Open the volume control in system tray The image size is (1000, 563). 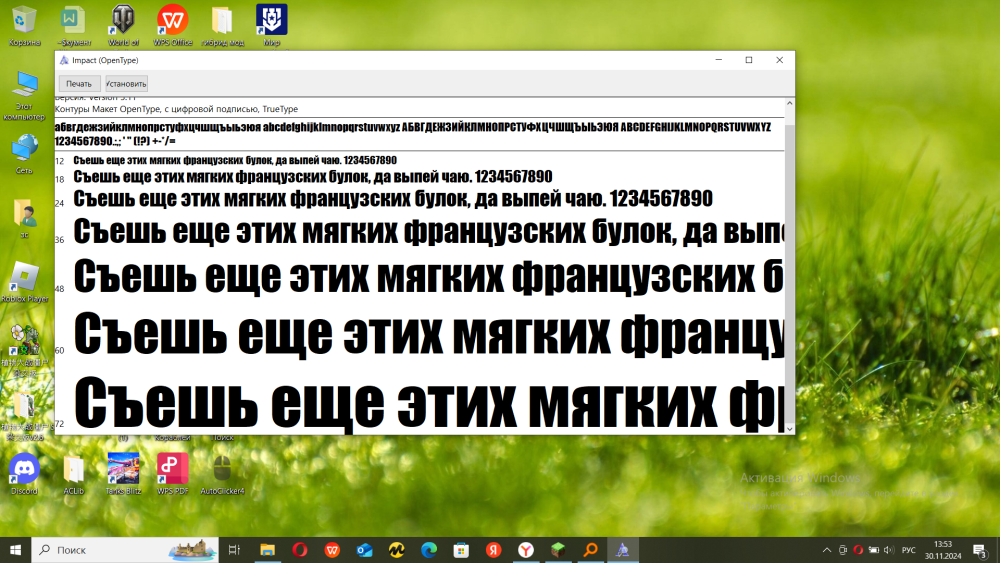tap(889, 550)
